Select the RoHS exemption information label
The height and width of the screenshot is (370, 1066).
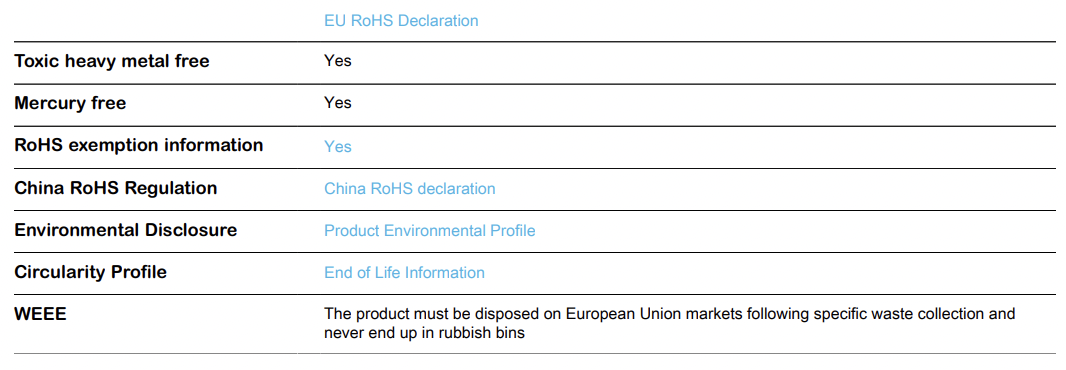[x=139, y=146]
